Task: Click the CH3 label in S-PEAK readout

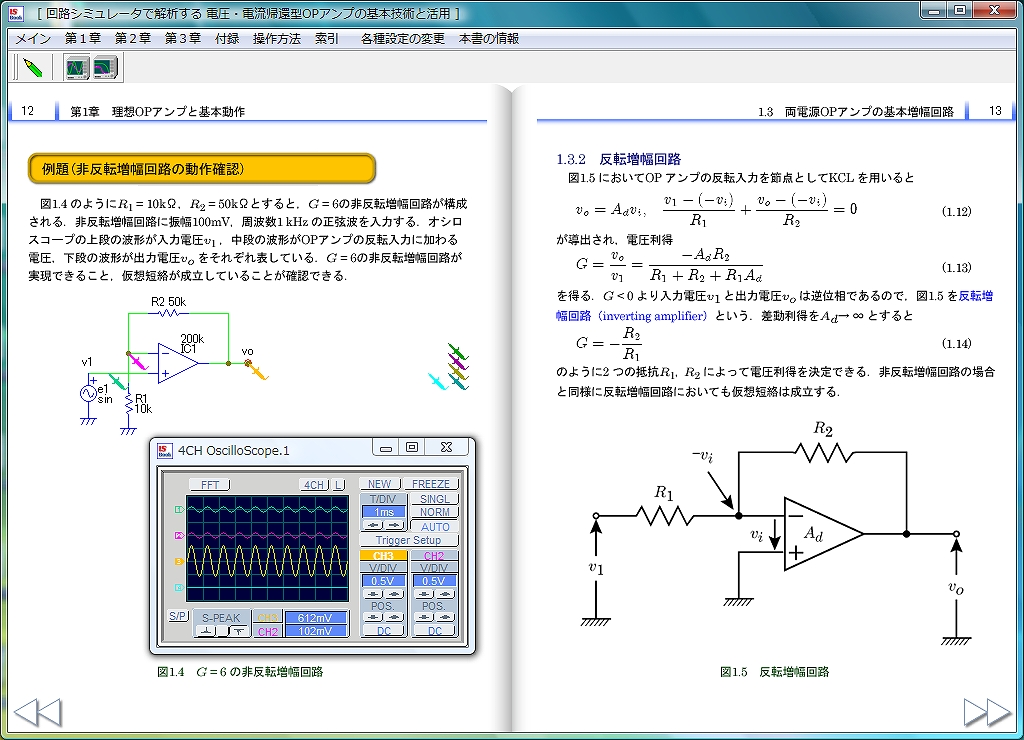Action: [268, 617]
